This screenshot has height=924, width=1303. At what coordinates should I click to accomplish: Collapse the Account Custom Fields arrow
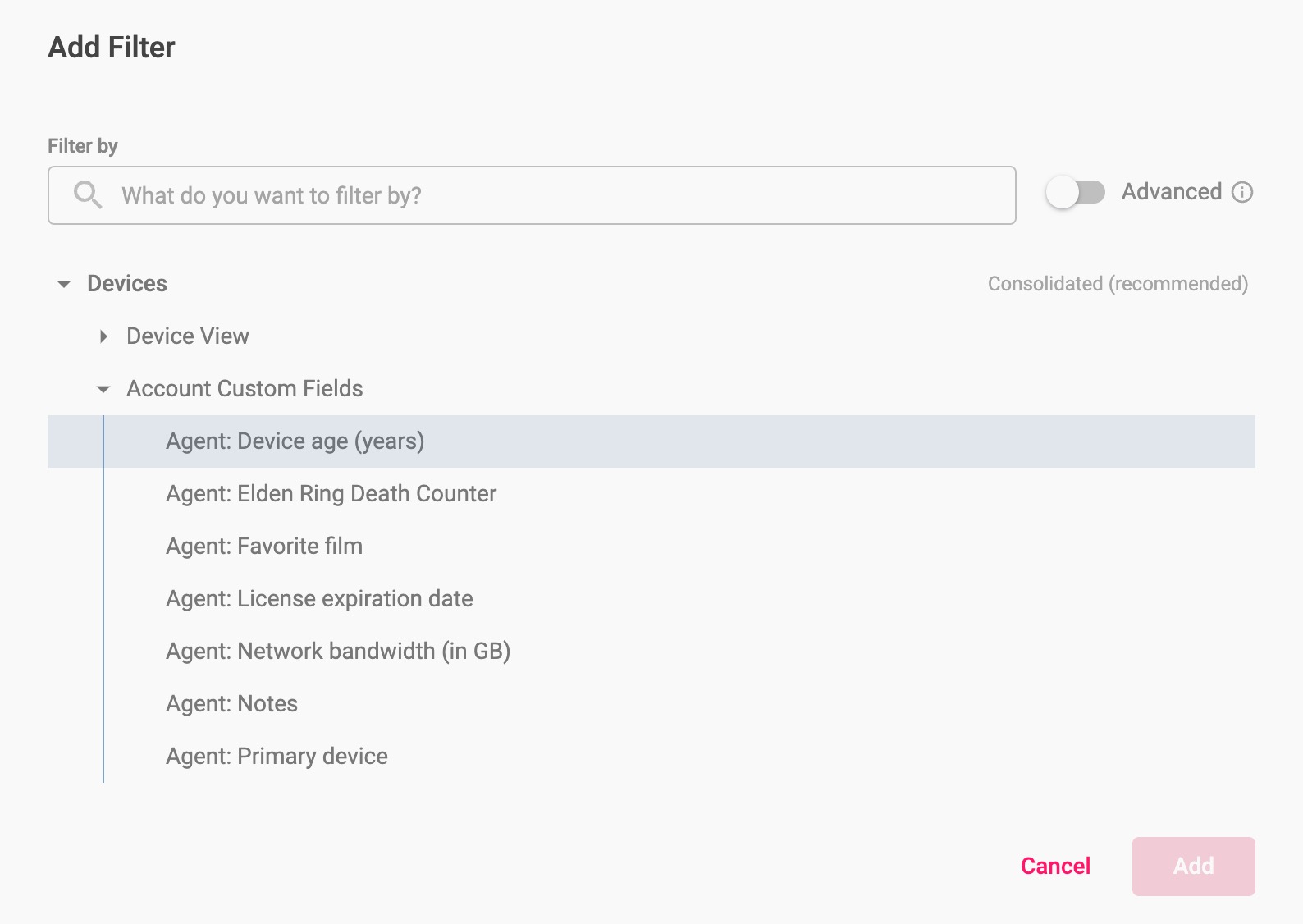103,389
